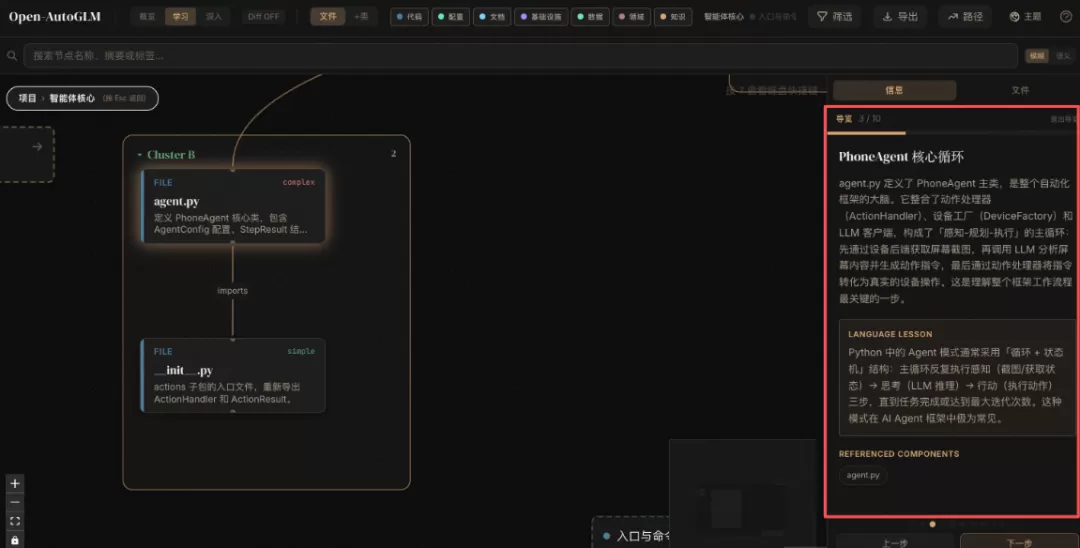Click the active tour step dot
The width and height of the screenshot is (1080, 548).
click(933, 525)
